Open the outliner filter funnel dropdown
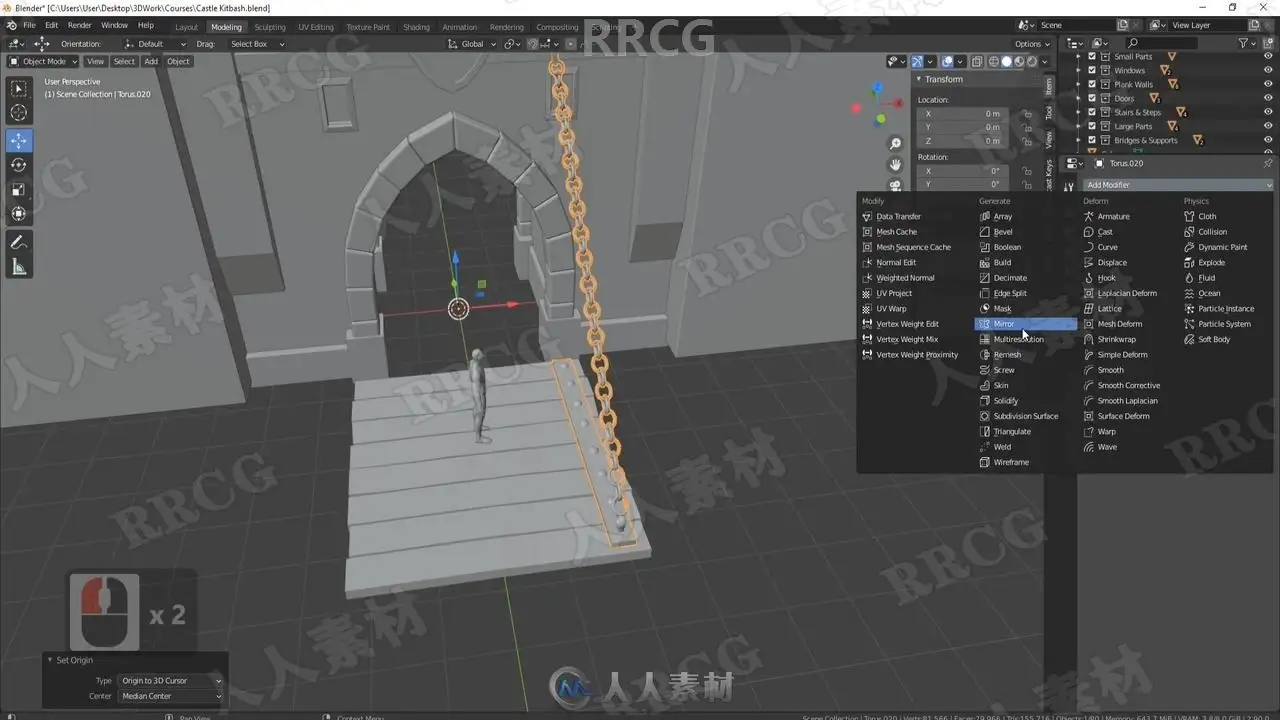The image size is (1280, 720). 1247,43
